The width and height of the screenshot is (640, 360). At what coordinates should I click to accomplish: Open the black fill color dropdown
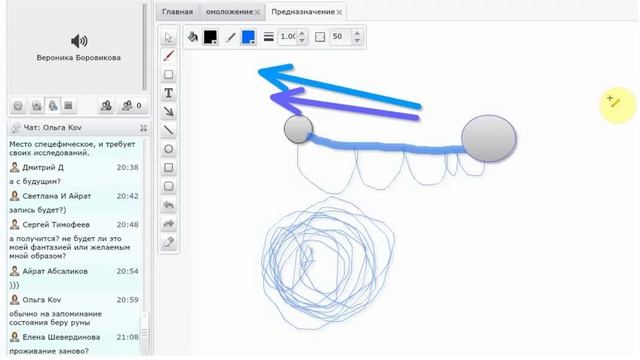coord(210,37)
